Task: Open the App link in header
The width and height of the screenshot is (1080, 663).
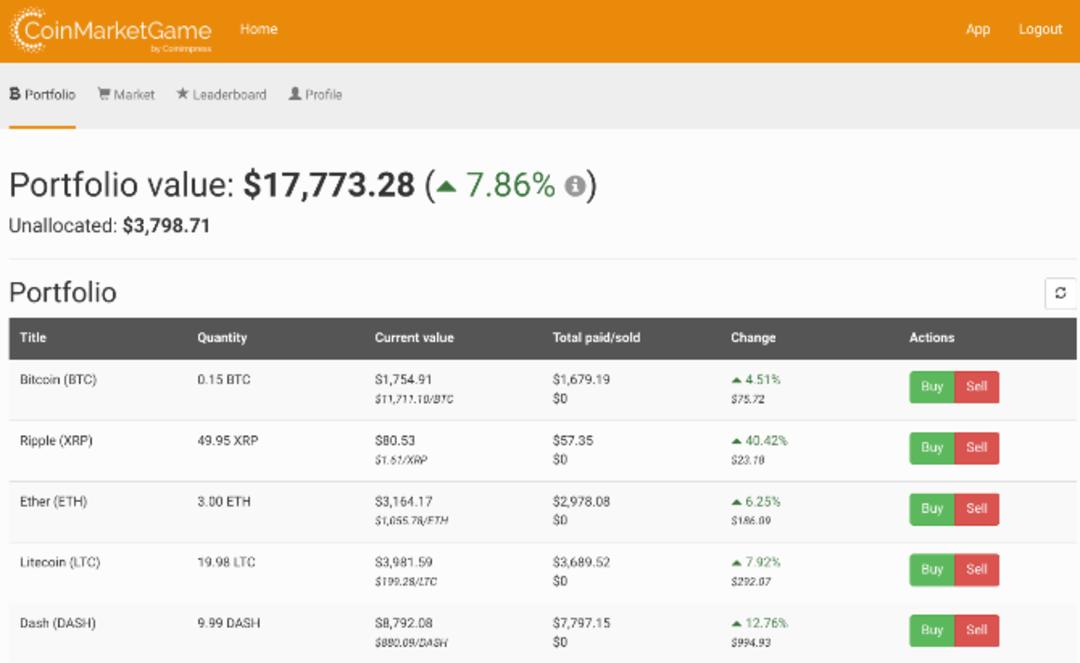Action: point(977,29)
